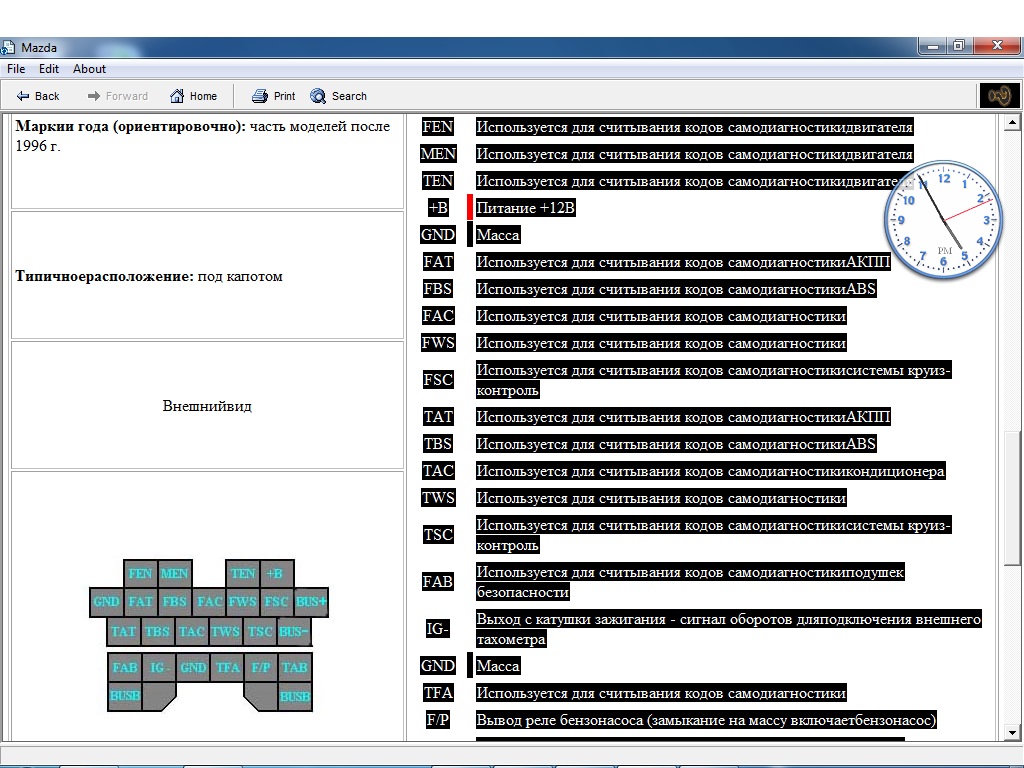Viewport: 1024px width, 768px height.
Task: Click the Print printer icon
Action: 259,96
